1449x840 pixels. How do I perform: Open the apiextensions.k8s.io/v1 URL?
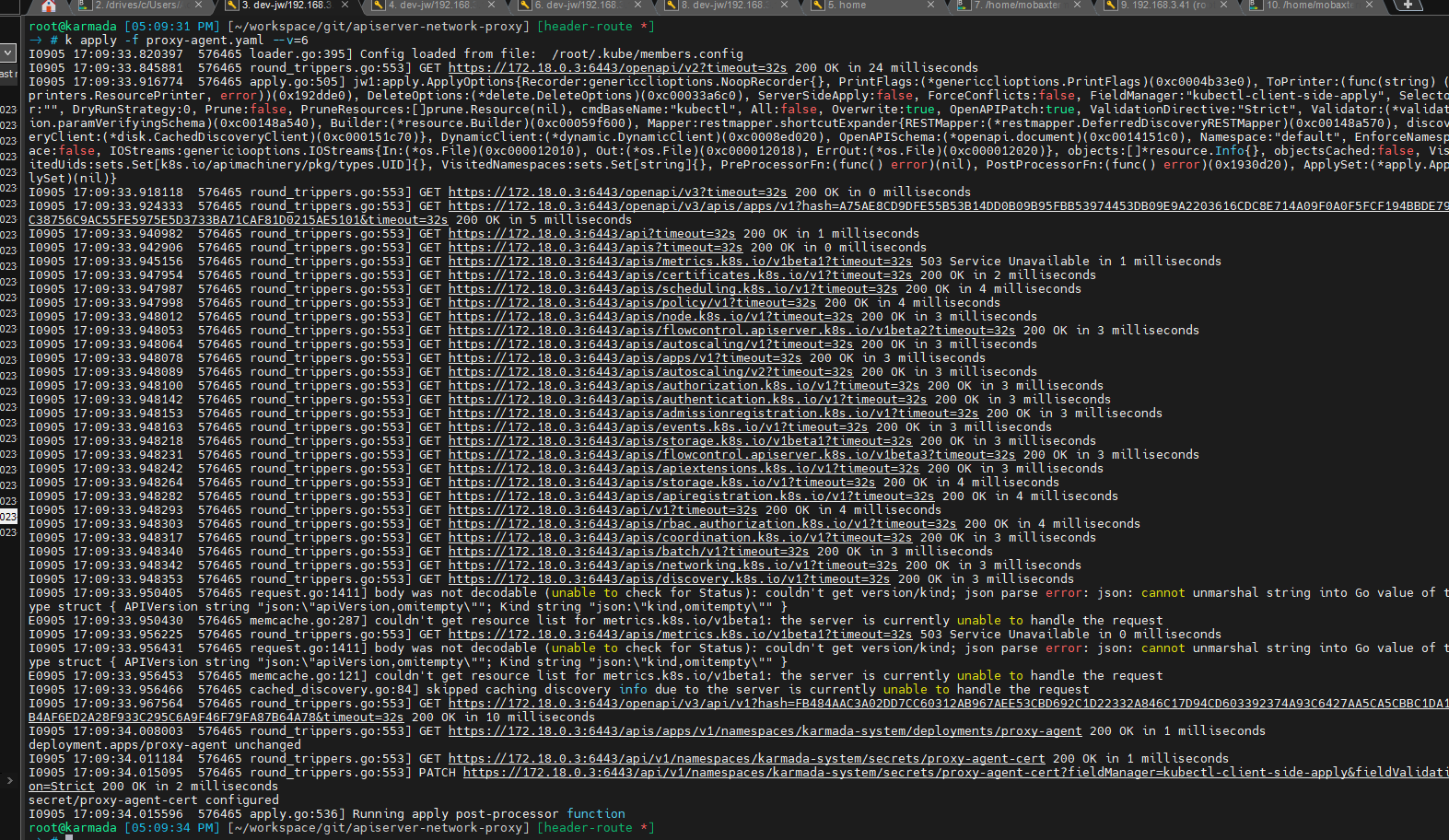click(x=684, y=468)
